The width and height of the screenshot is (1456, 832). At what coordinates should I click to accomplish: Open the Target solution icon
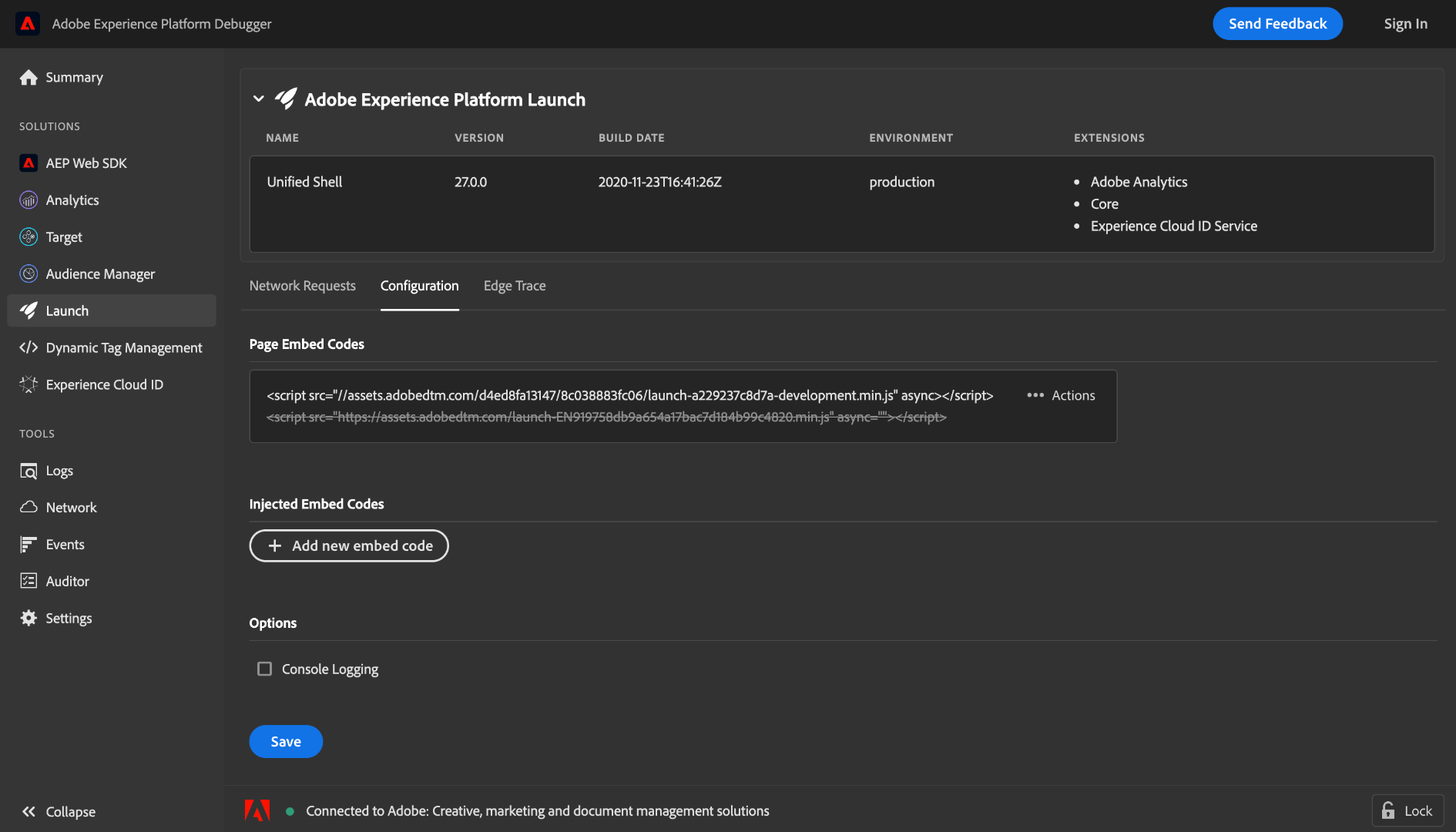coord(29,237)
